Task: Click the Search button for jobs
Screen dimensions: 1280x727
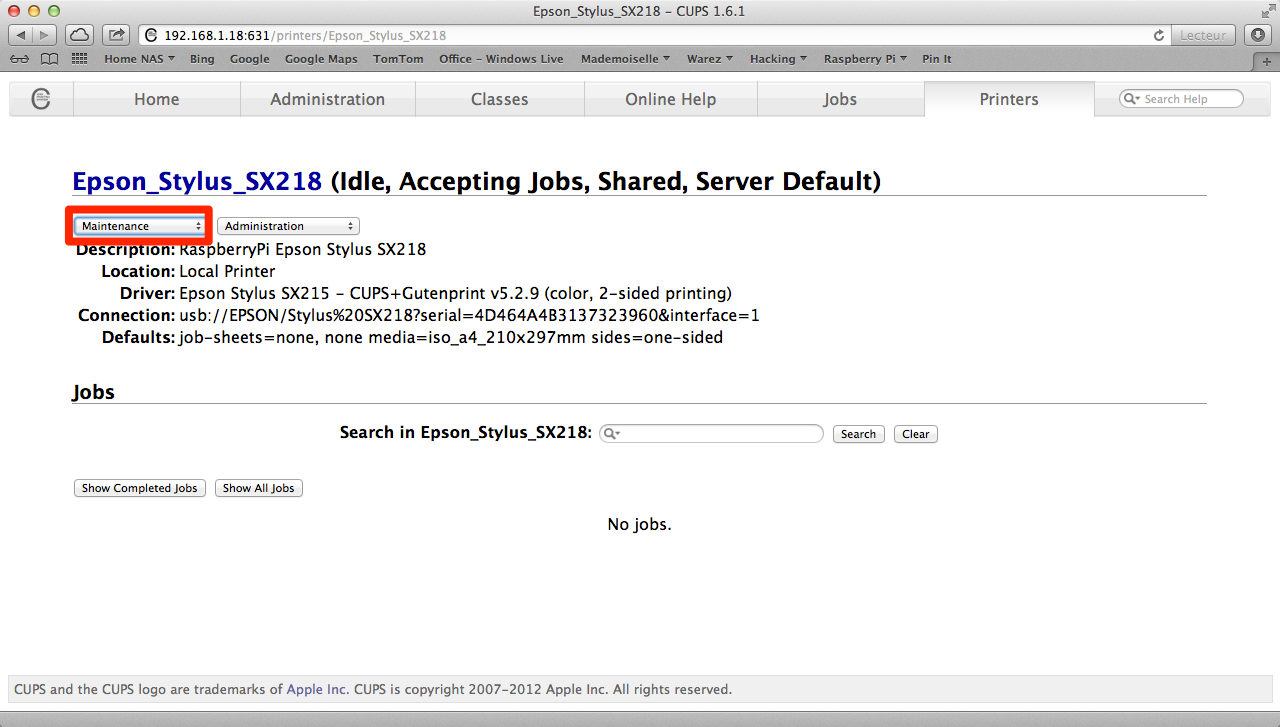Action: coord(858,434)
